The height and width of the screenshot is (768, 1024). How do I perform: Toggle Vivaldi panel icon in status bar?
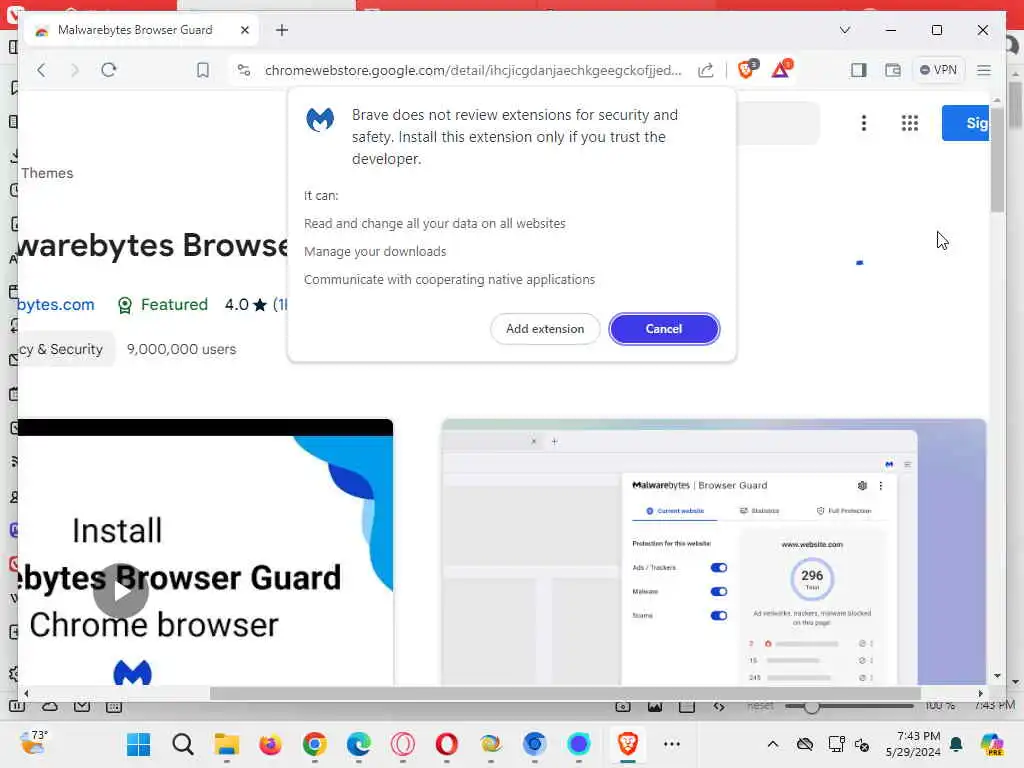(x=17, y=707)
